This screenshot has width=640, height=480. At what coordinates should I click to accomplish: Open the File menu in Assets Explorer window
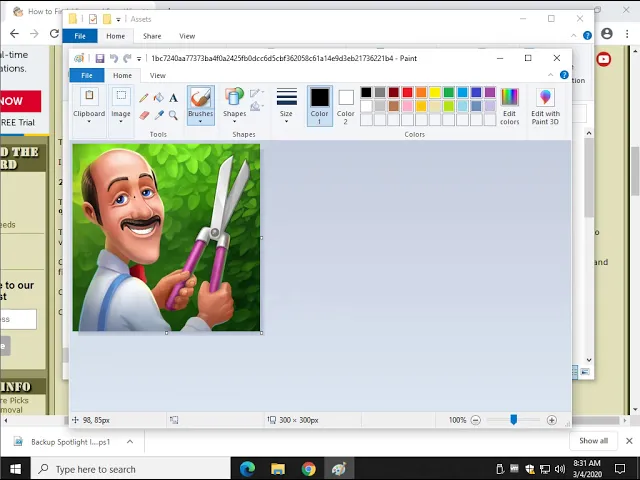point(80,36)
